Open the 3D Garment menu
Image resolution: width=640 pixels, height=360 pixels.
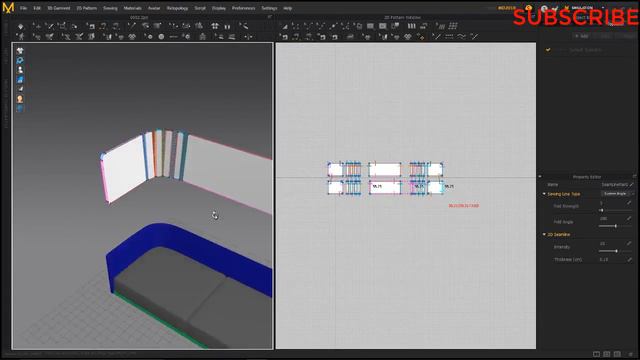(59, 8)
